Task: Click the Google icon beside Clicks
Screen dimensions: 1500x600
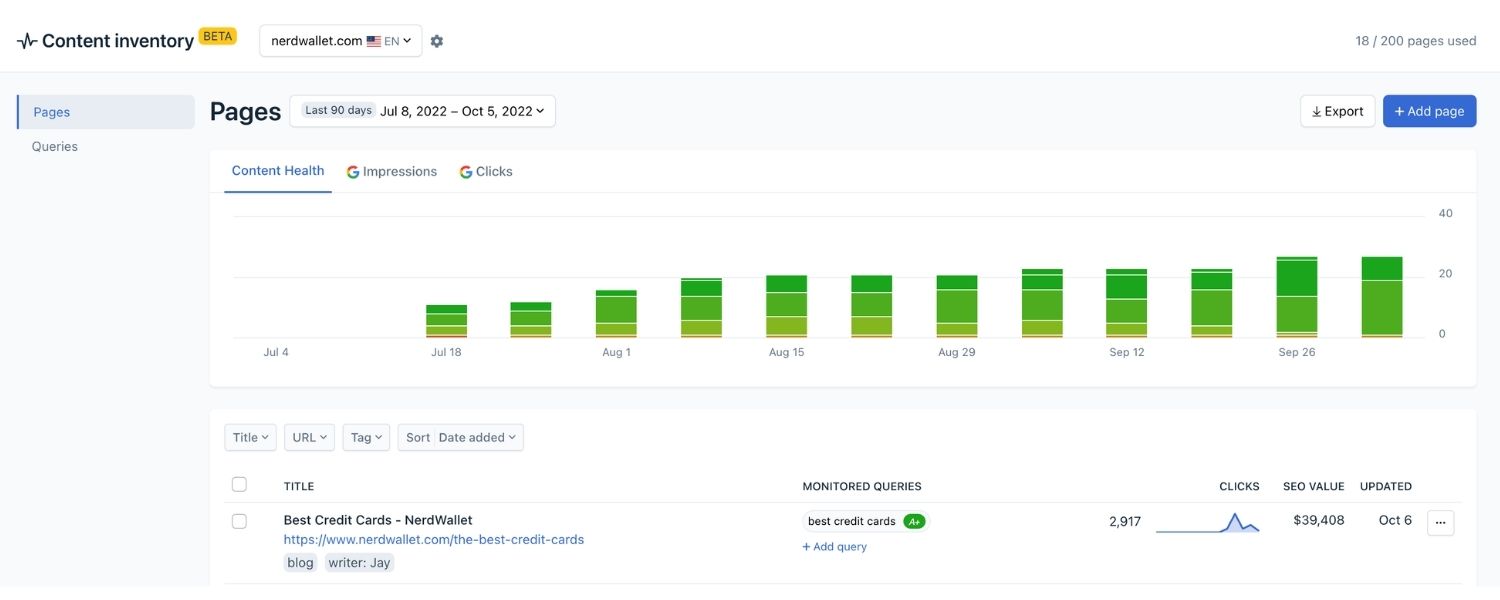Action: (x=464, y=170)
